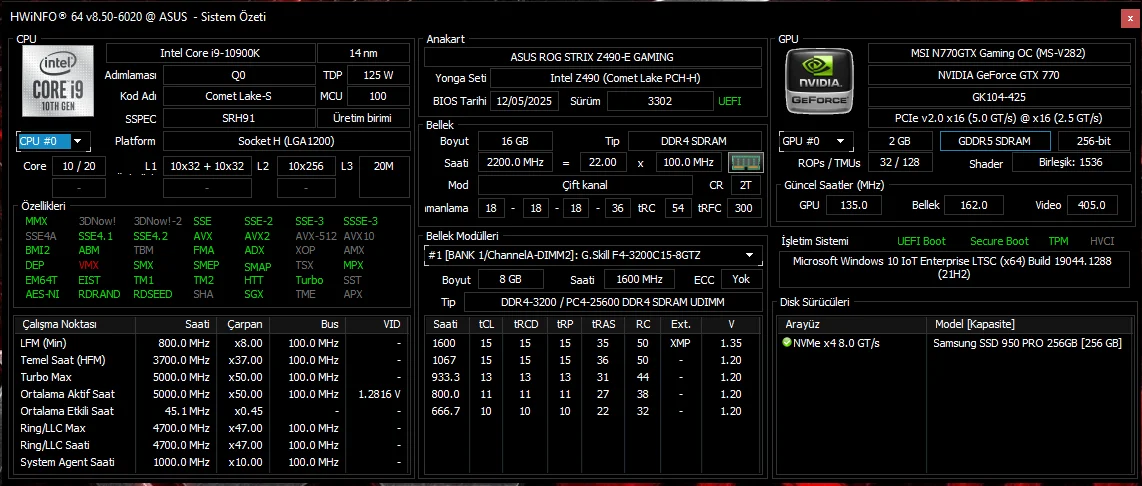Screen dimensions: 1142x486
Task: Select the Comet Lake-S code name field
Action: point(239,96)
